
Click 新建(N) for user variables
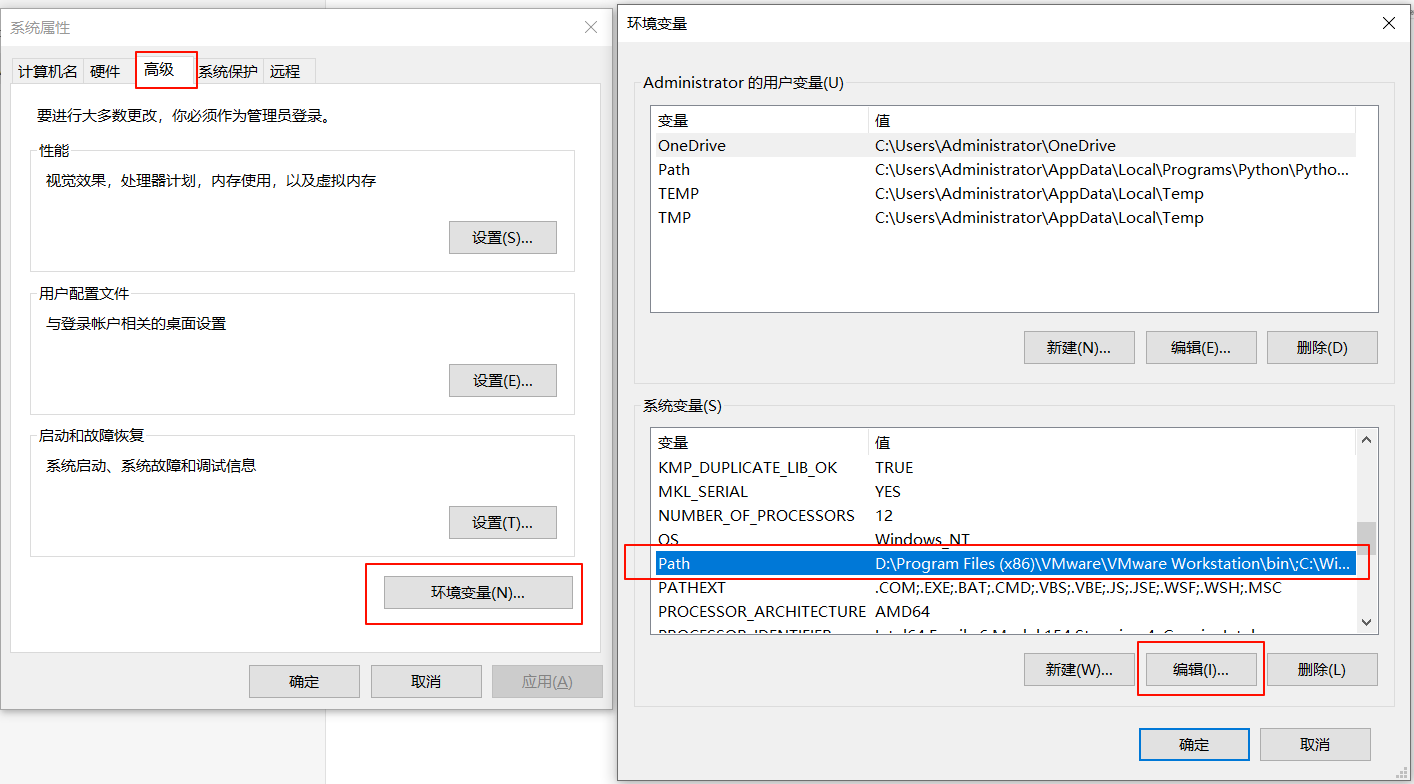(1078, 347)
